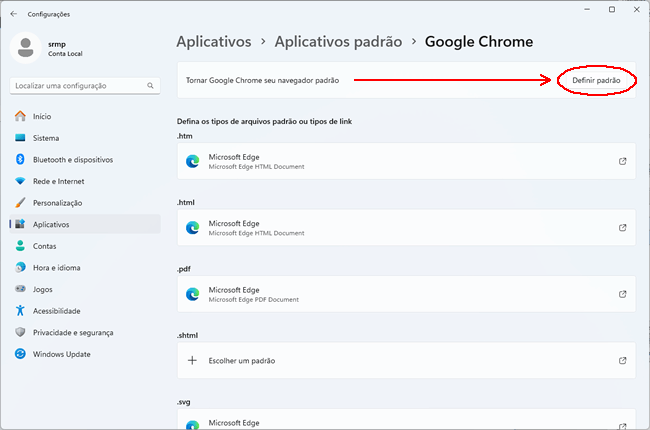The height and width of the screenshot is (430, 650).
Task: Click Escolher um padrão for .shtml
Action: (x=406, y=360)
